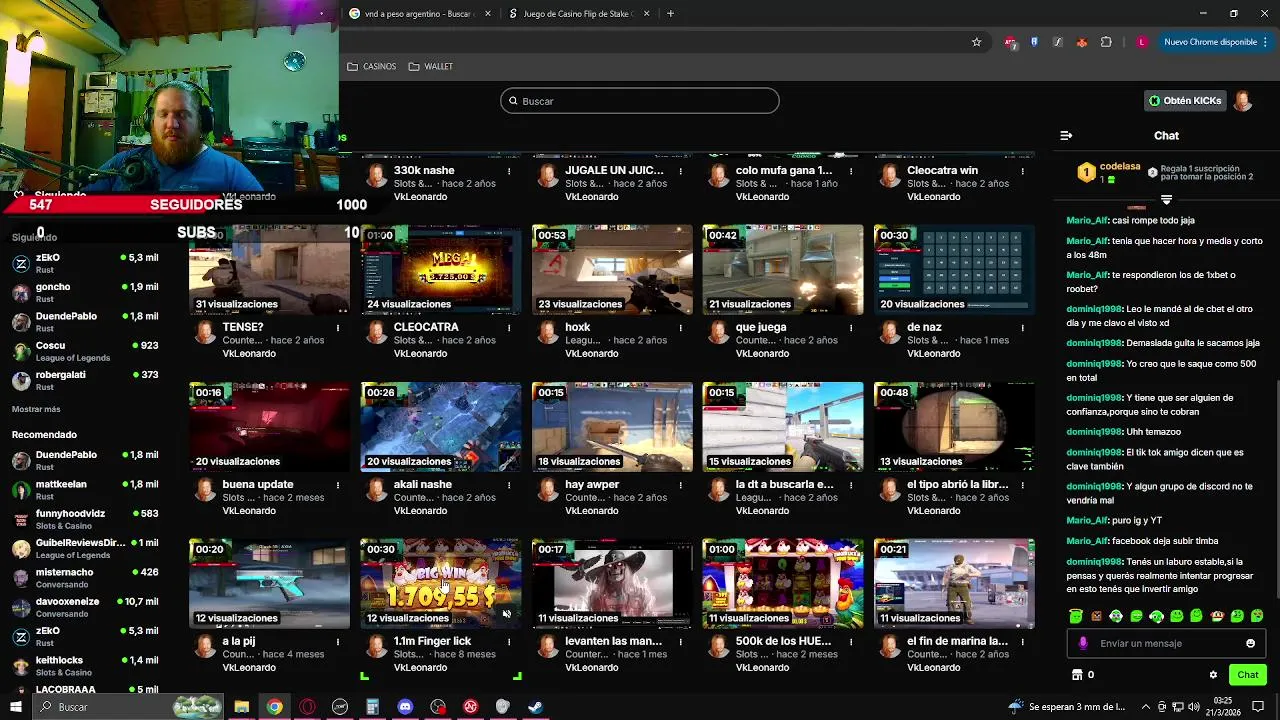Insert the first green halo emote

[x=1076, y=616]
